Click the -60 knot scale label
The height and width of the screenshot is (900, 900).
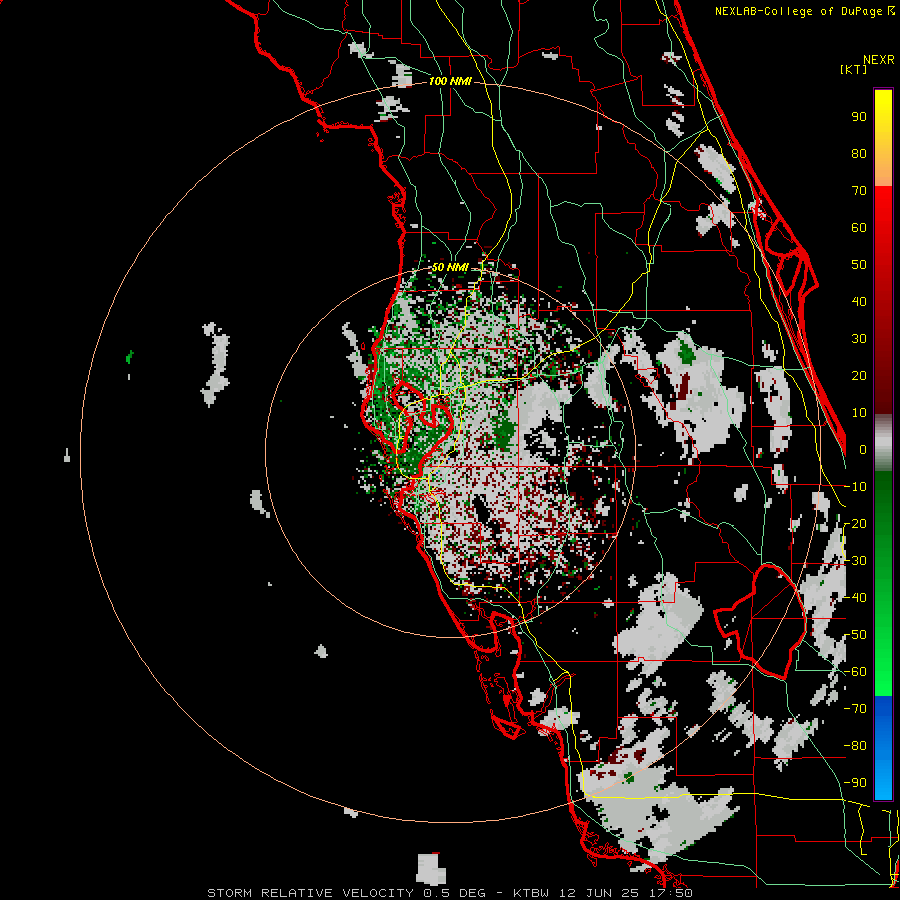coord(855,672)
